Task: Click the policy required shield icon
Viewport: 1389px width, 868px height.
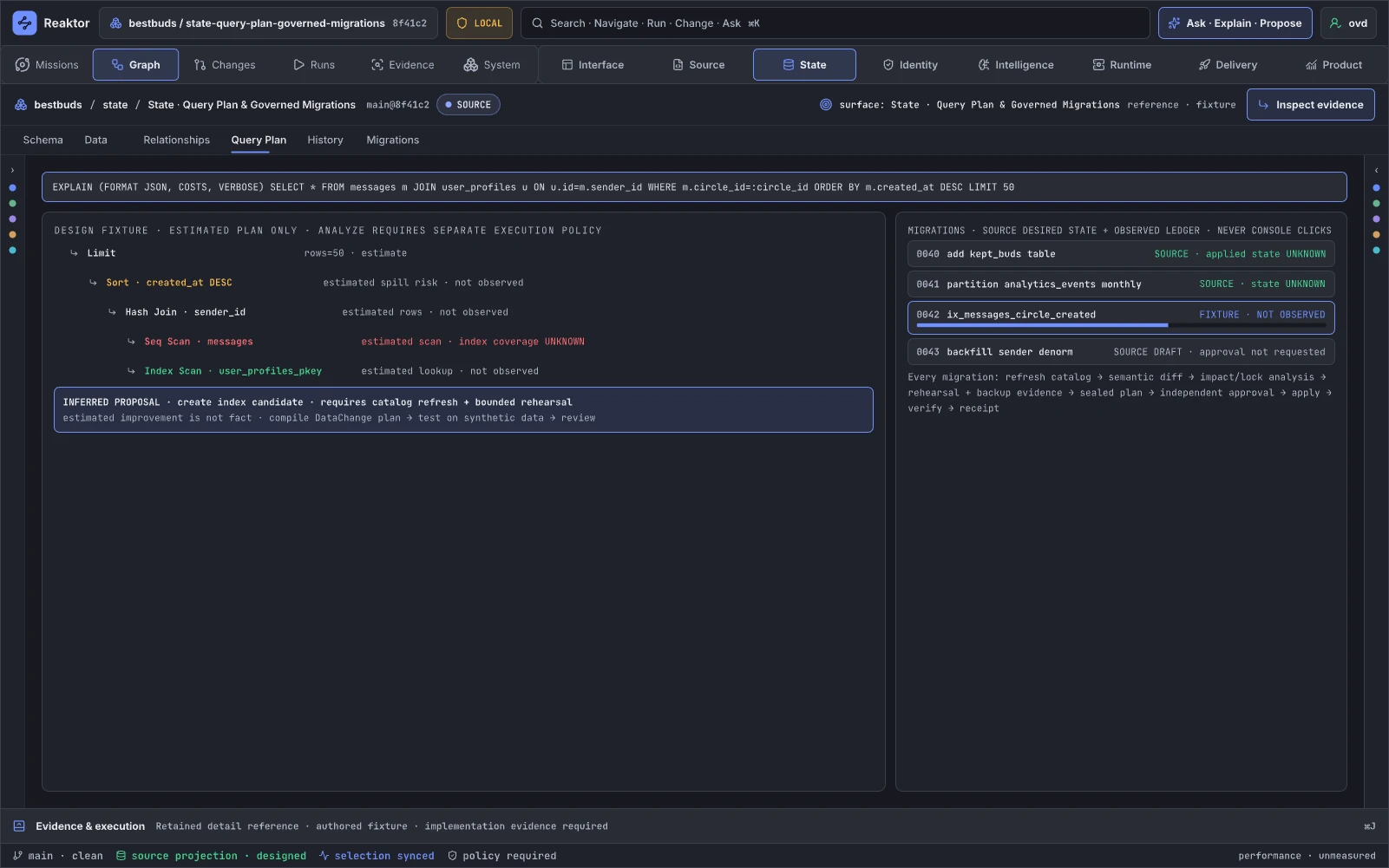Action: coord(452,856)
